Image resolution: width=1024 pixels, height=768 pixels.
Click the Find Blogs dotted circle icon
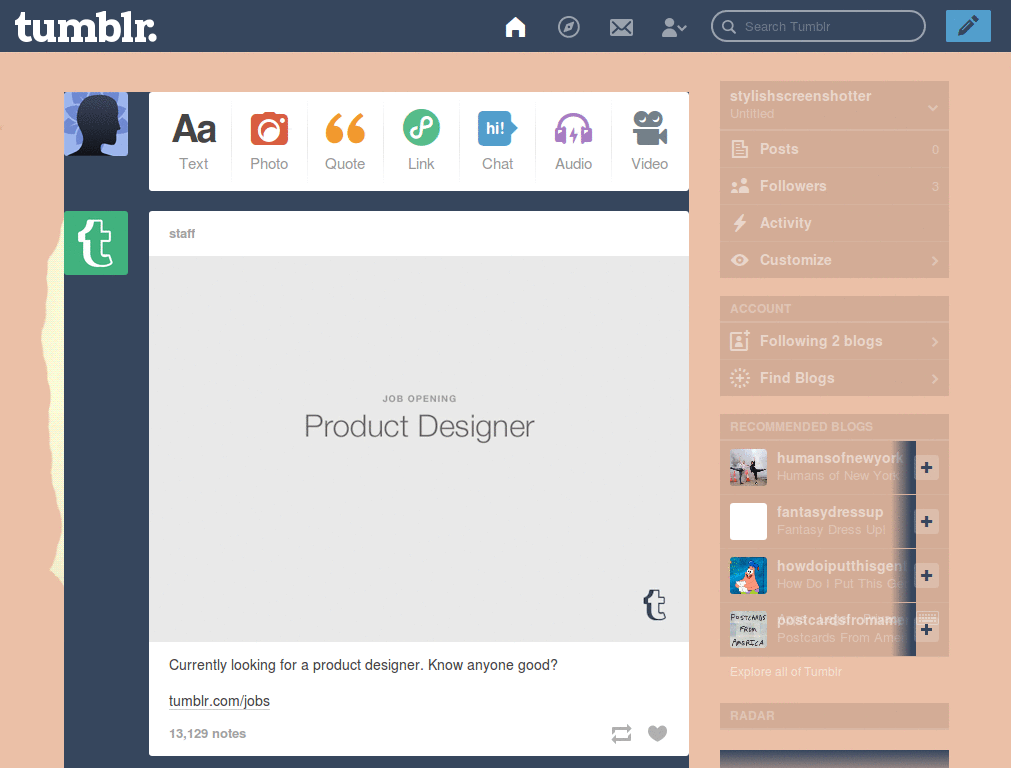tap(740, 378)
